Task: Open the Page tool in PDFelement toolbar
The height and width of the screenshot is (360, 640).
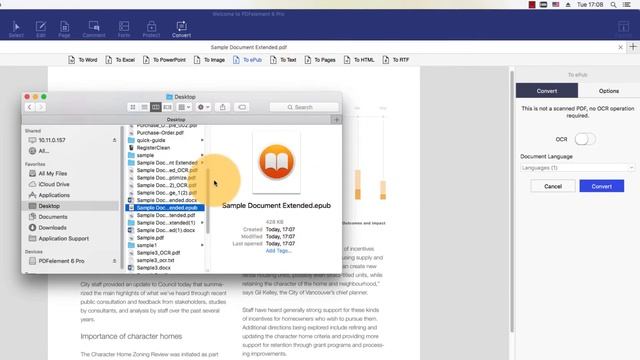Action: coord(64,29)
